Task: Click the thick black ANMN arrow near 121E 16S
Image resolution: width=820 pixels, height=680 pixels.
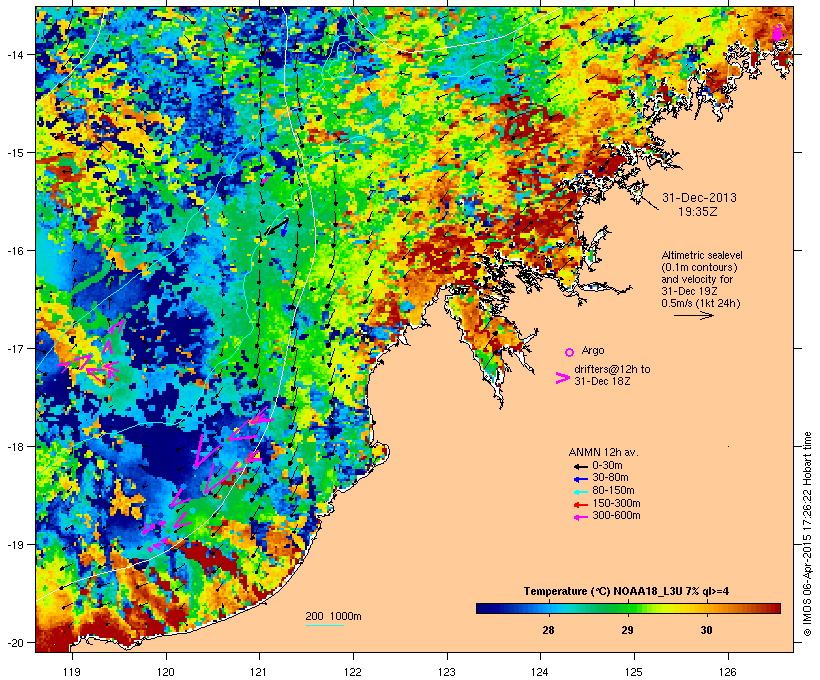Action: [277, 227]
